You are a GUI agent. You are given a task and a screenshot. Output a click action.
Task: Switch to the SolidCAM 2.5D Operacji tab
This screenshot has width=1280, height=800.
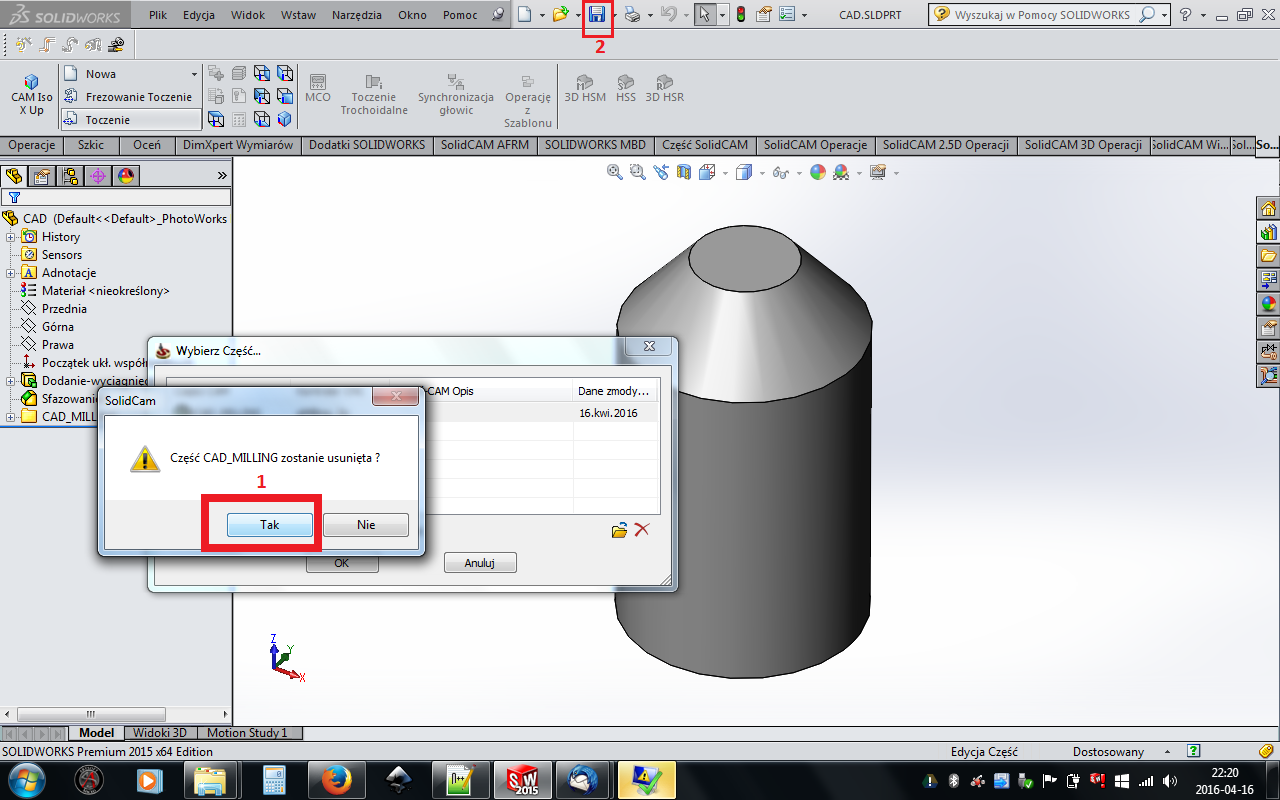point(946,145)
